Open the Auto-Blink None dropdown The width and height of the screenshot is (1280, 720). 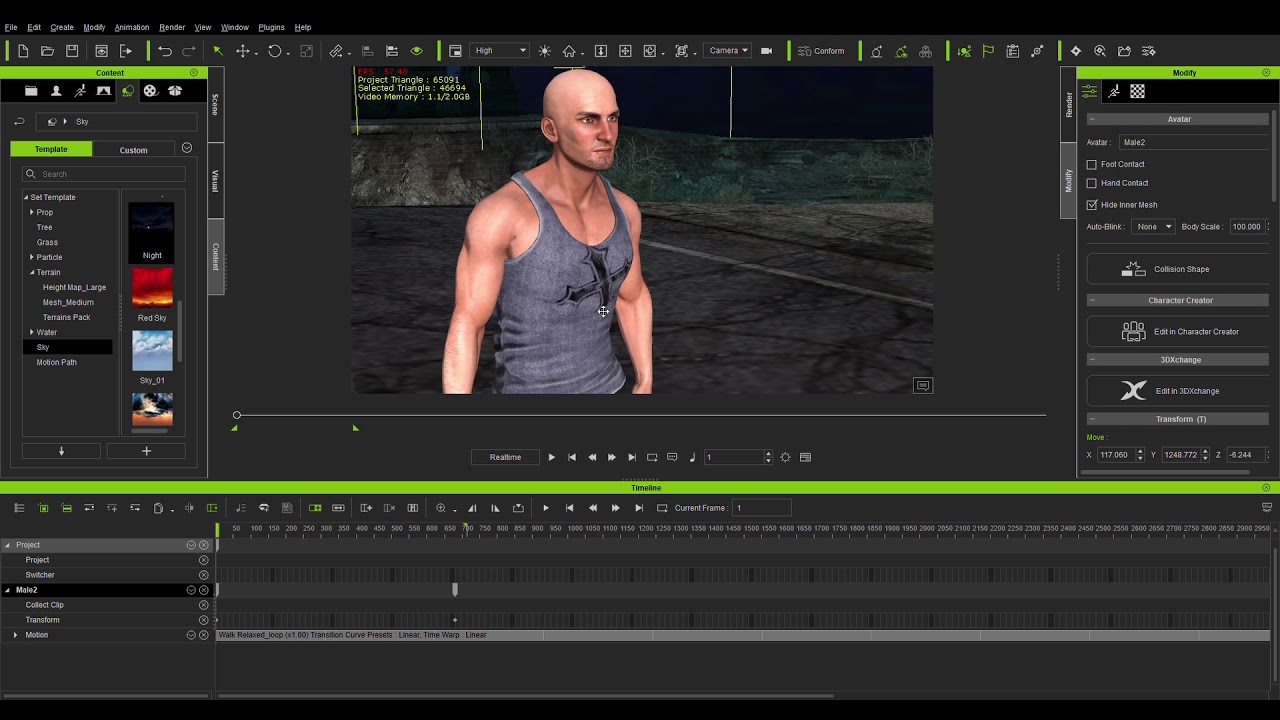coord(1154,227)
